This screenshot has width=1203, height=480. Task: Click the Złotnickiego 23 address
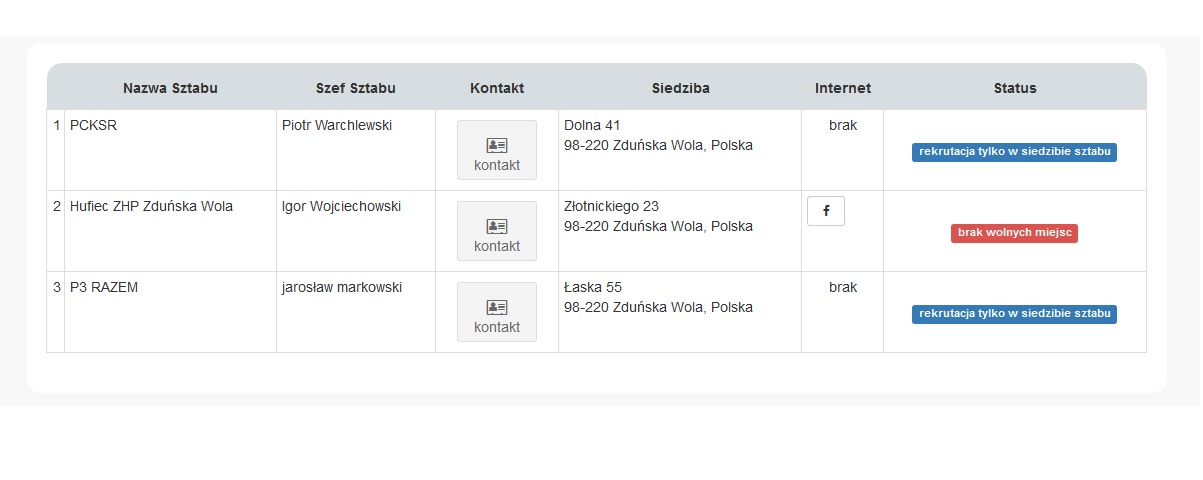611,207
